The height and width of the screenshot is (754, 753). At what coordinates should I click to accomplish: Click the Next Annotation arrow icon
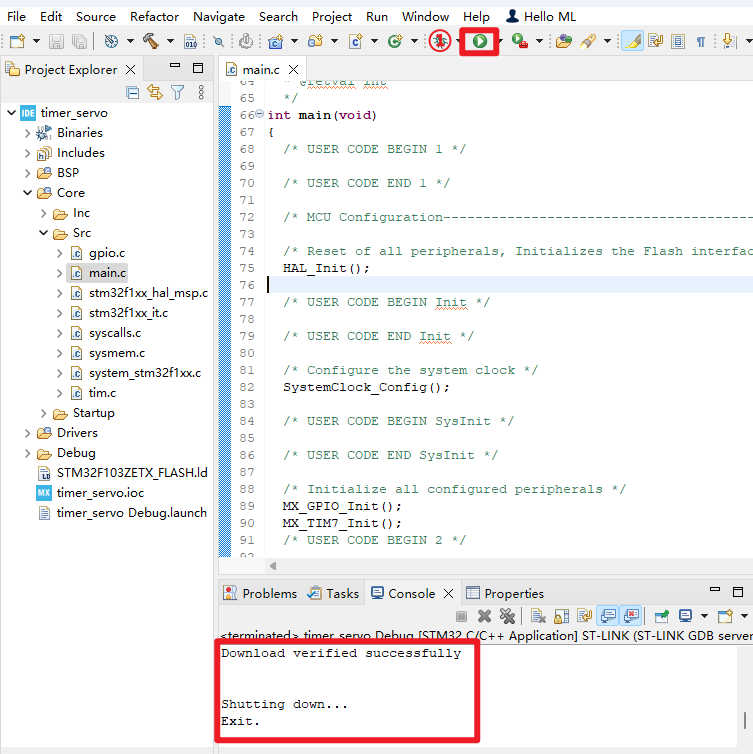tap(729, 41)
